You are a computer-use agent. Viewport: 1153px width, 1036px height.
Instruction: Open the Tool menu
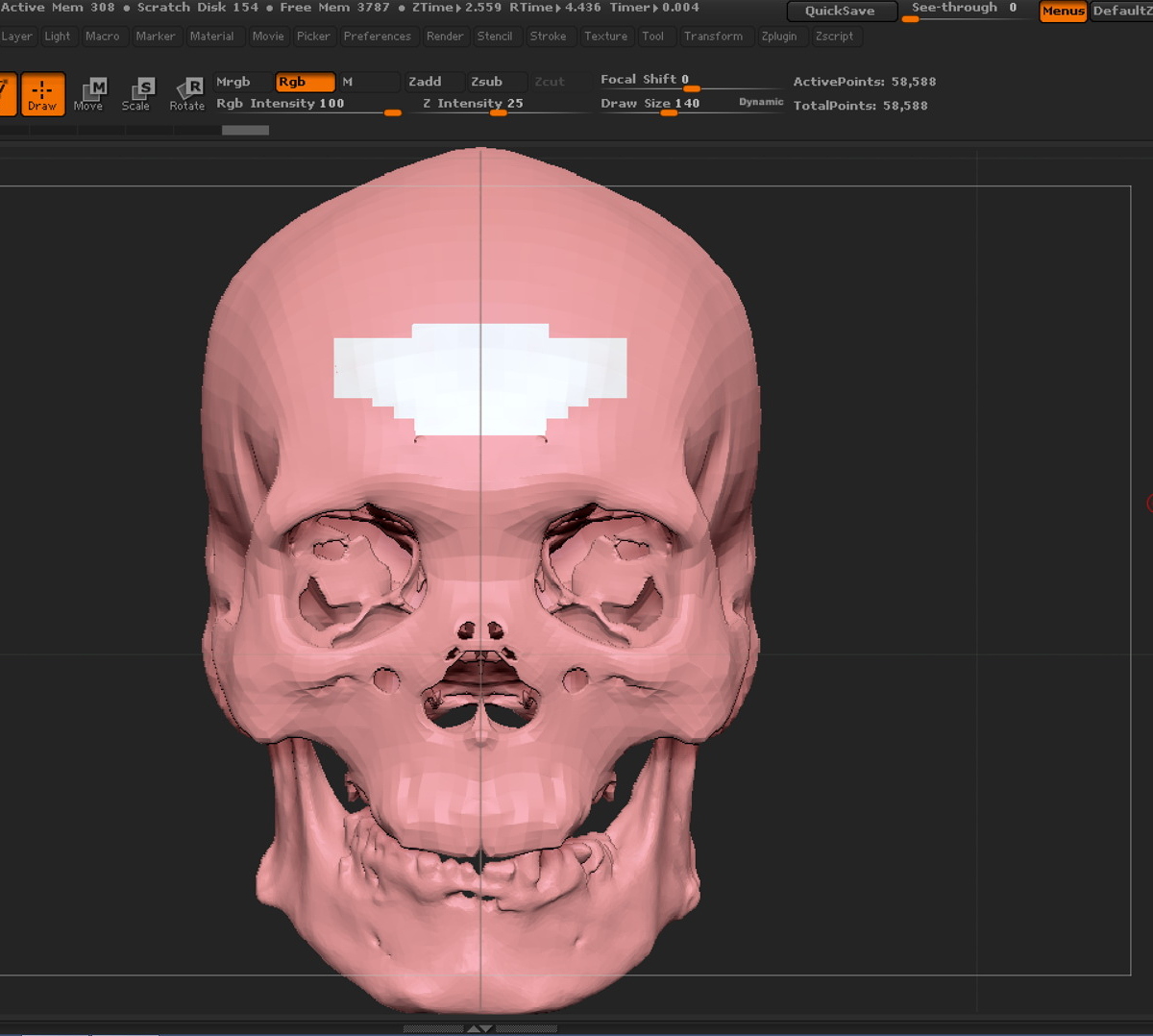653,37
